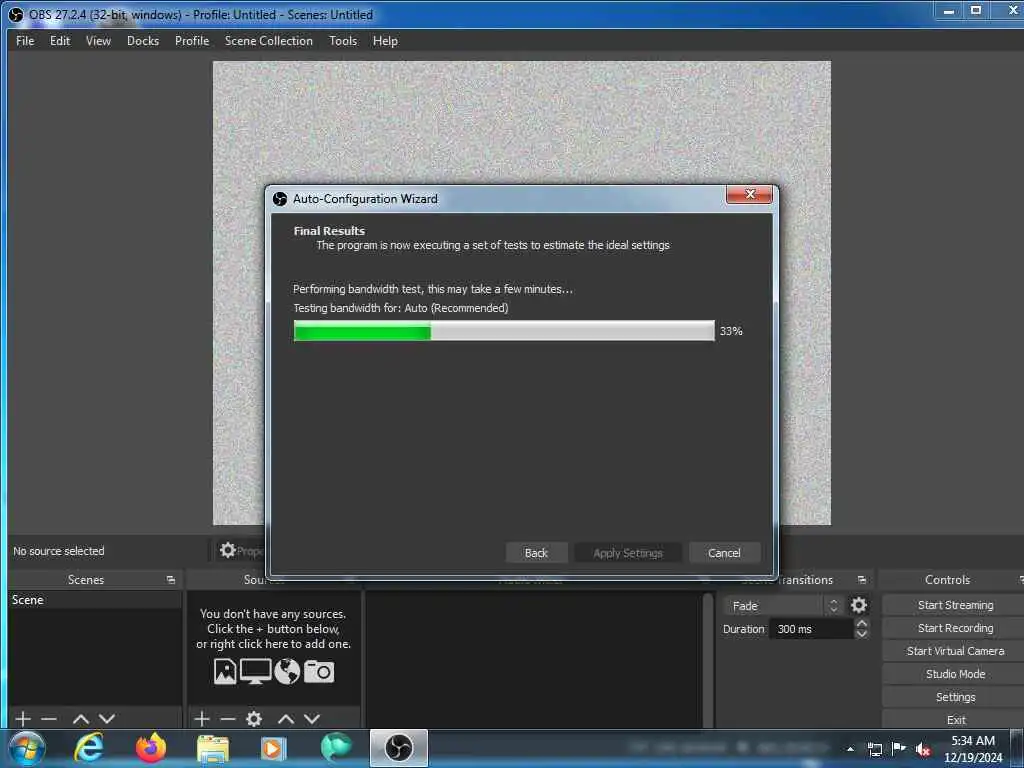Show hidden tray icons arrow
This screenshot has height=768, width=1024.
pos(850,749)
